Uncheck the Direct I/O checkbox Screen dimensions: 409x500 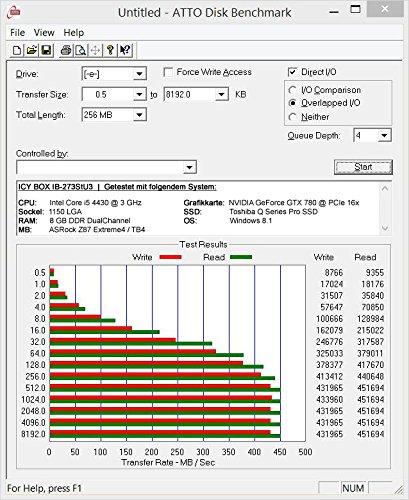coord(292,72)
